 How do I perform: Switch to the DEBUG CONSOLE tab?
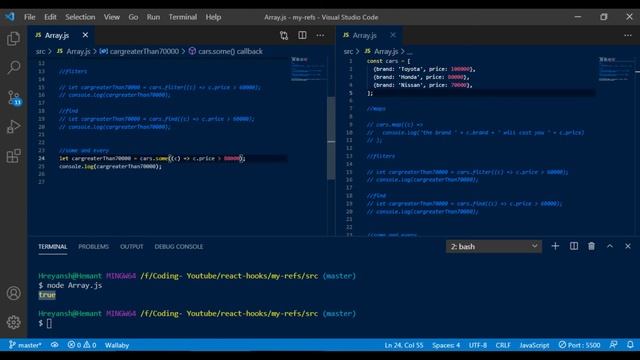pos(178,247)
